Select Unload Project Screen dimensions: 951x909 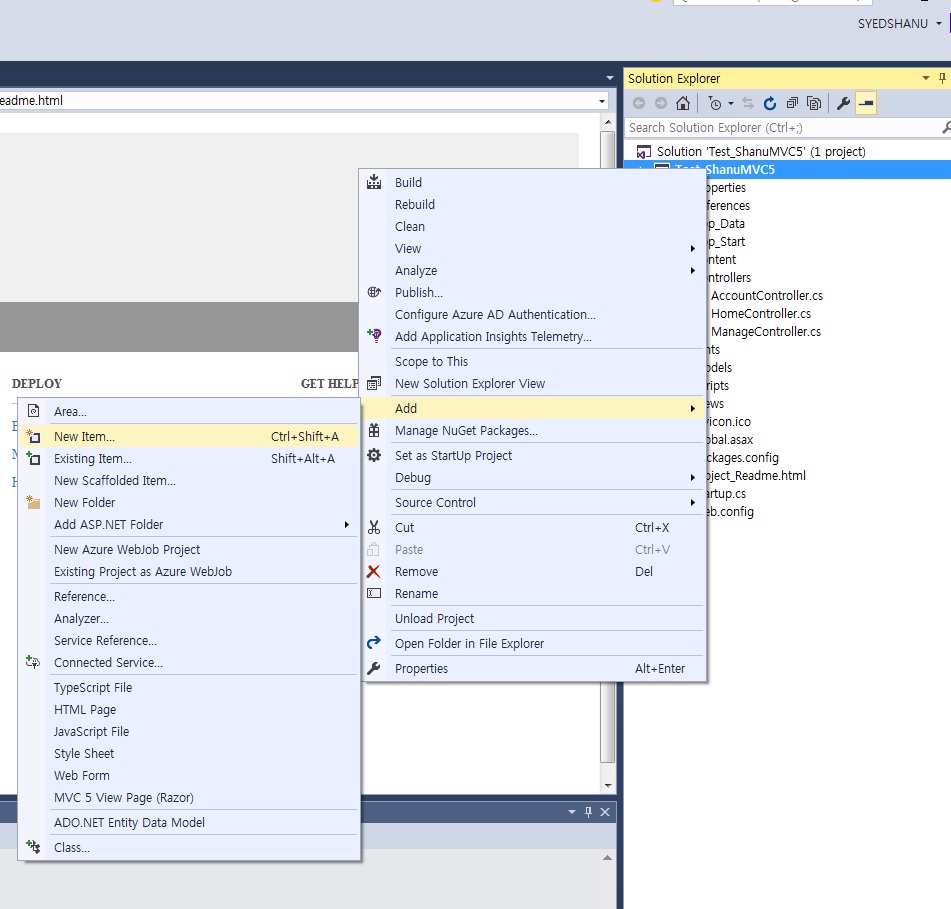point(434,619)
